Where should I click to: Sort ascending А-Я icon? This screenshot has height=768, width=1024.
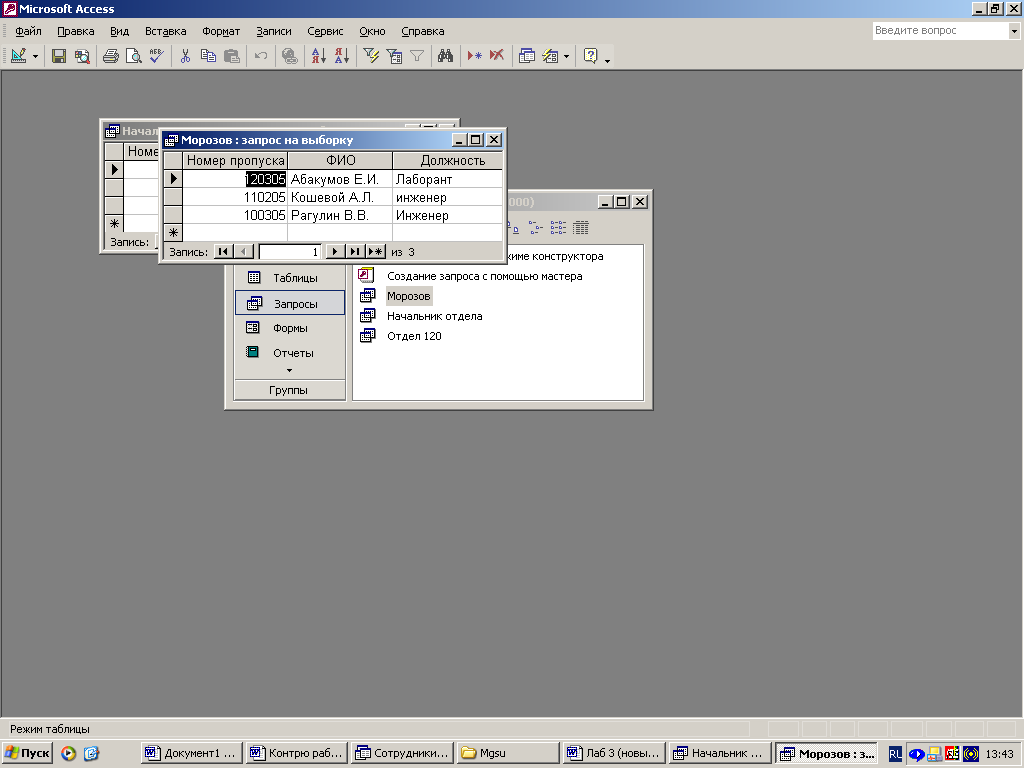319,56
